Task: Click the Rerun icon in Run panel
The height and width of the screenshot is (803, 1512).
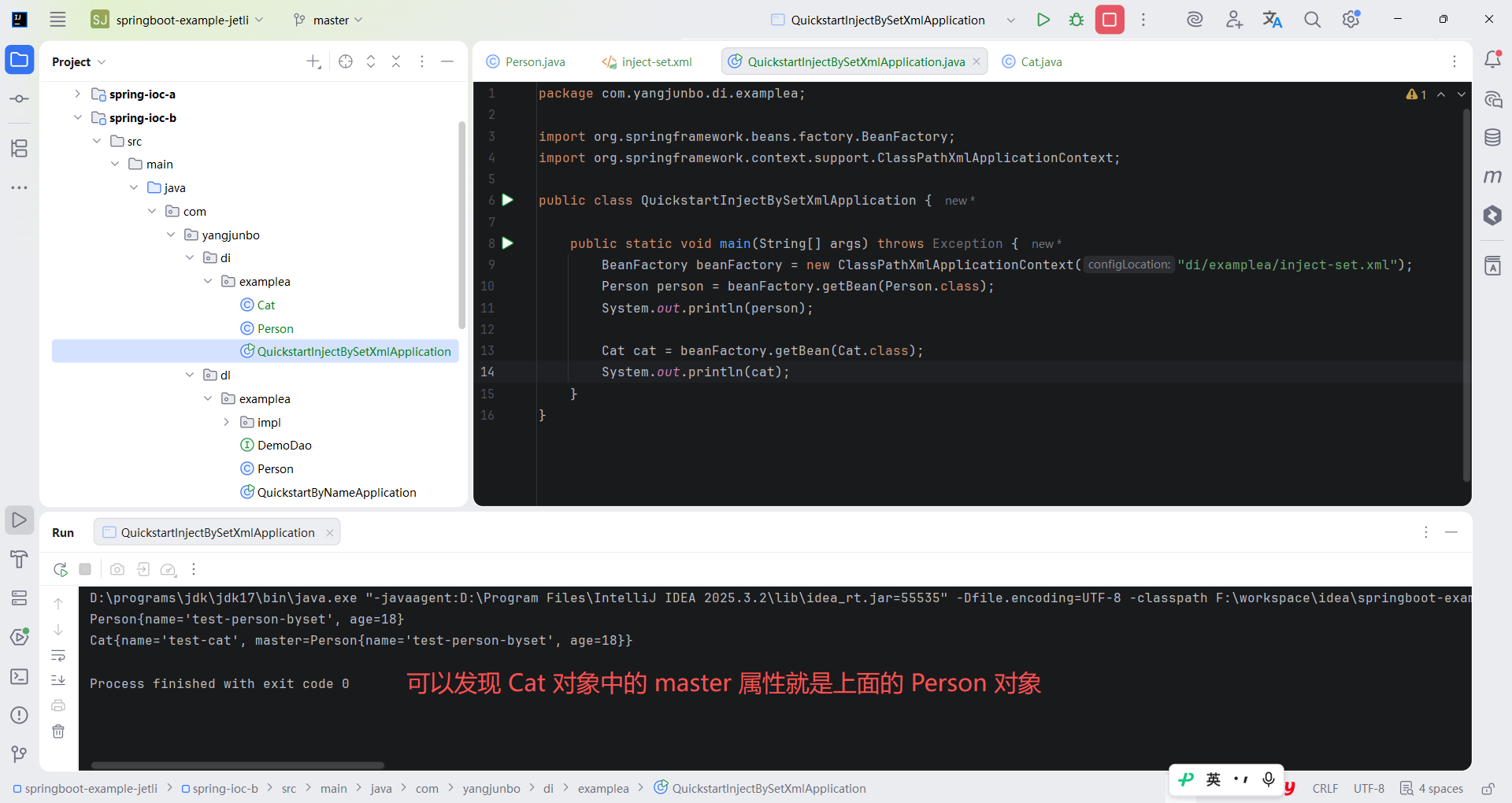Action: pos(60,569)
